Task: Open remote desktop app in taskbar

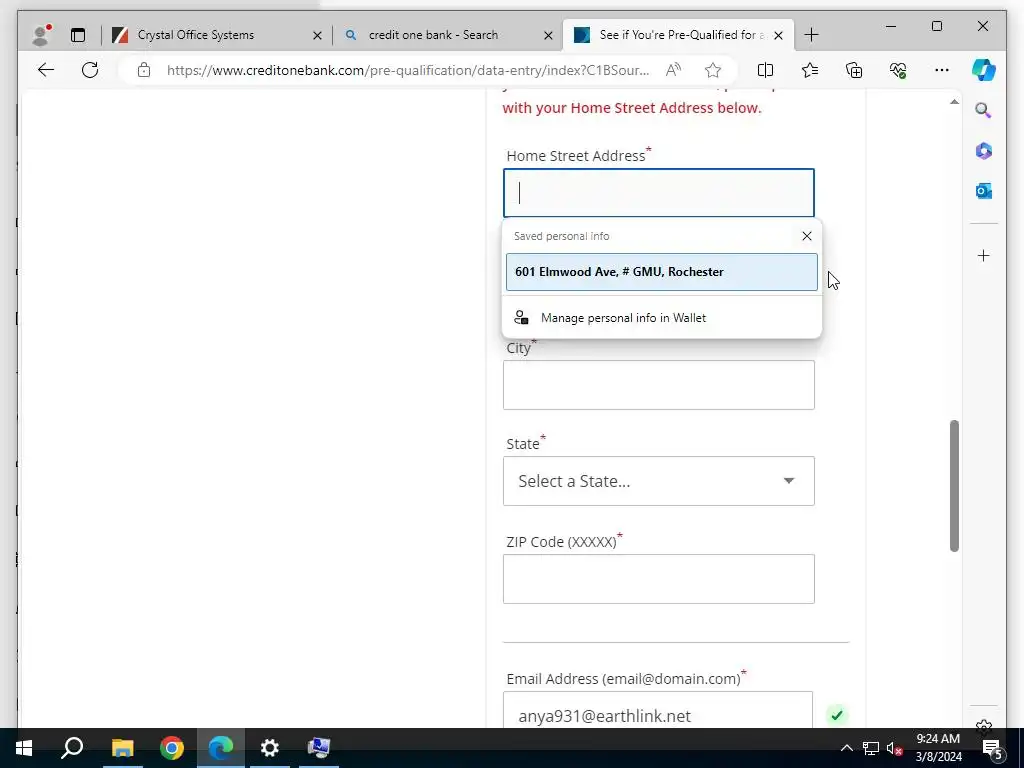Action: [319, 748]
